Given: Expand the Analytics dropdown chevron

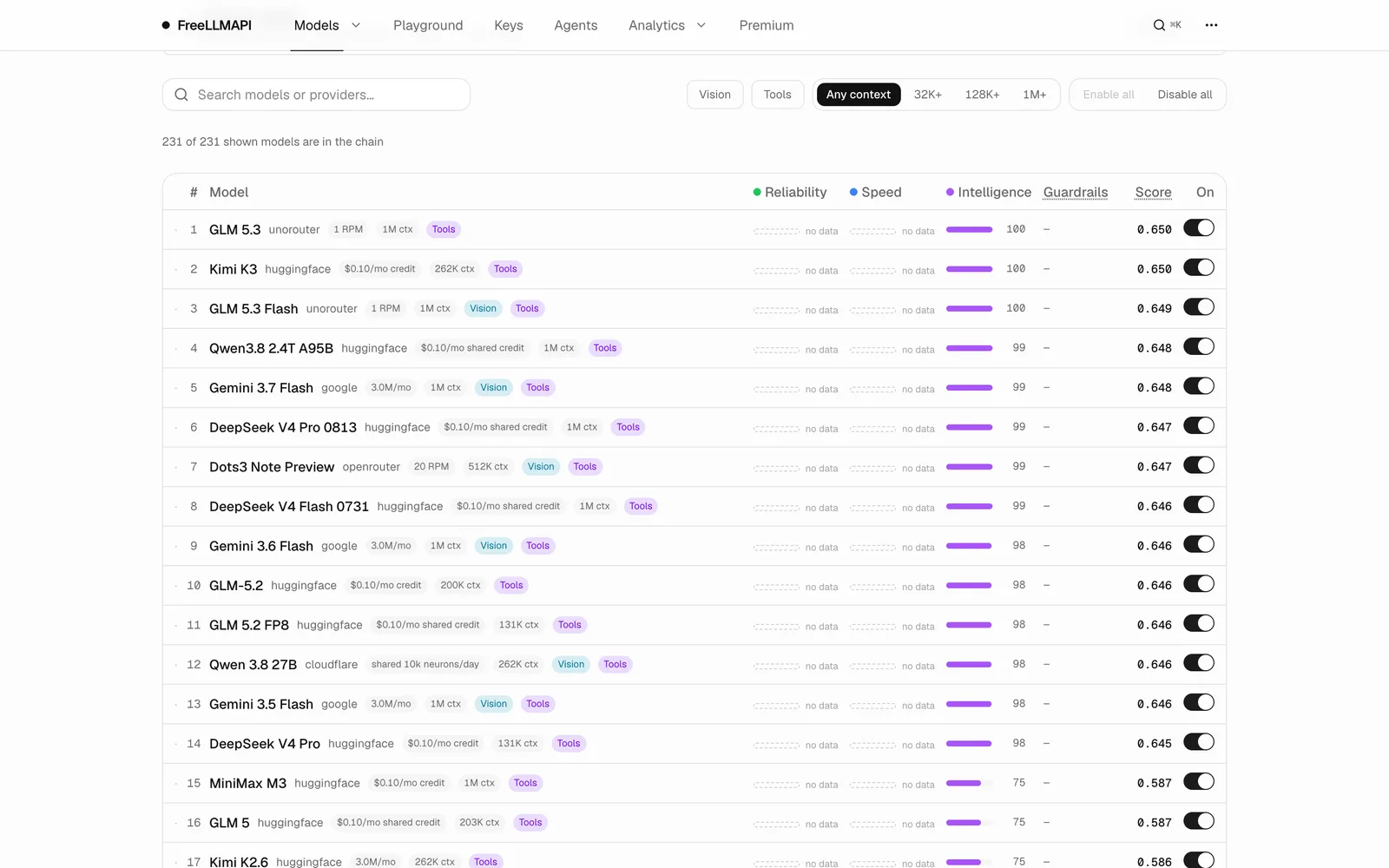Looking at the screenshot, I should [701, 25].
